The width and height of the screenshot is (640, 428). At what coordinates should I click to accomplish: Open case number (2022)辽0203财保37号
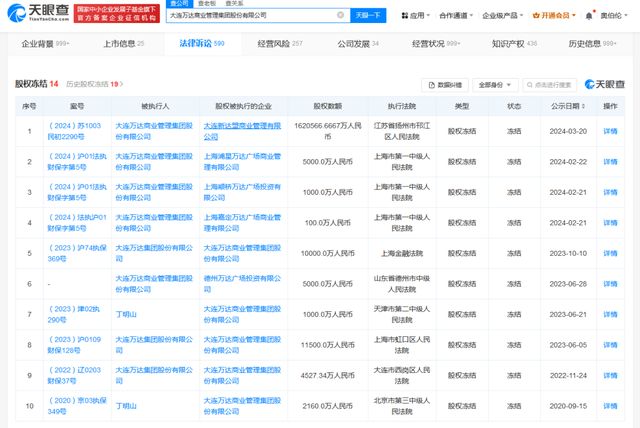coord(74,376)
